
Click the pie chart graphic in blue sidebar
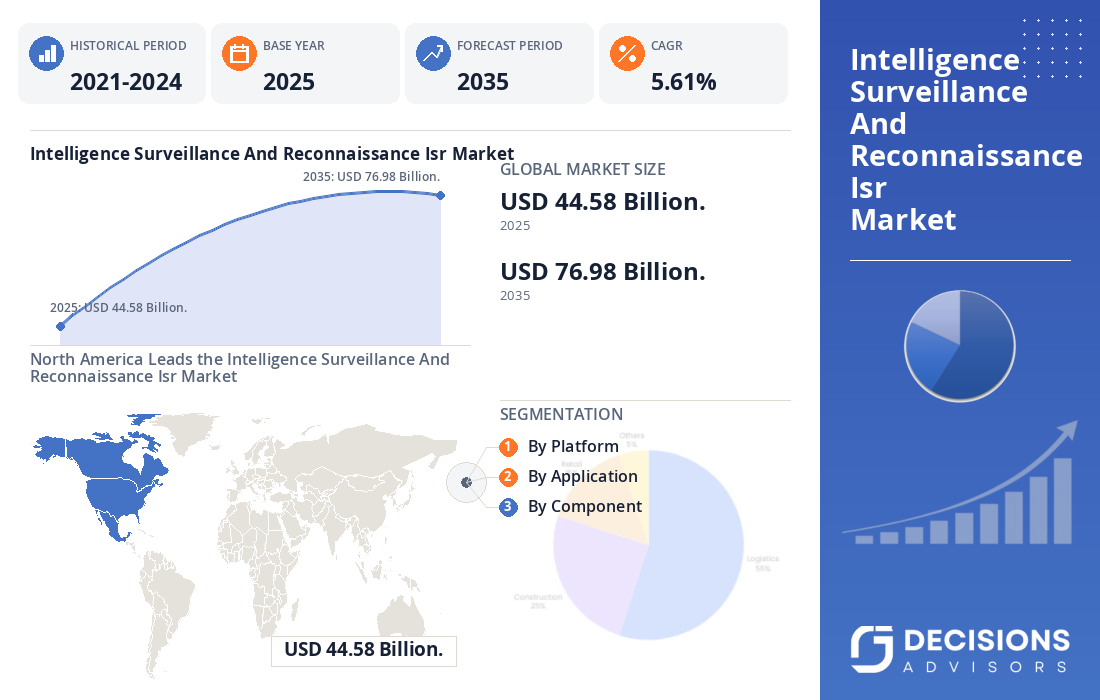pyautogui.click(x=960, y=346)
